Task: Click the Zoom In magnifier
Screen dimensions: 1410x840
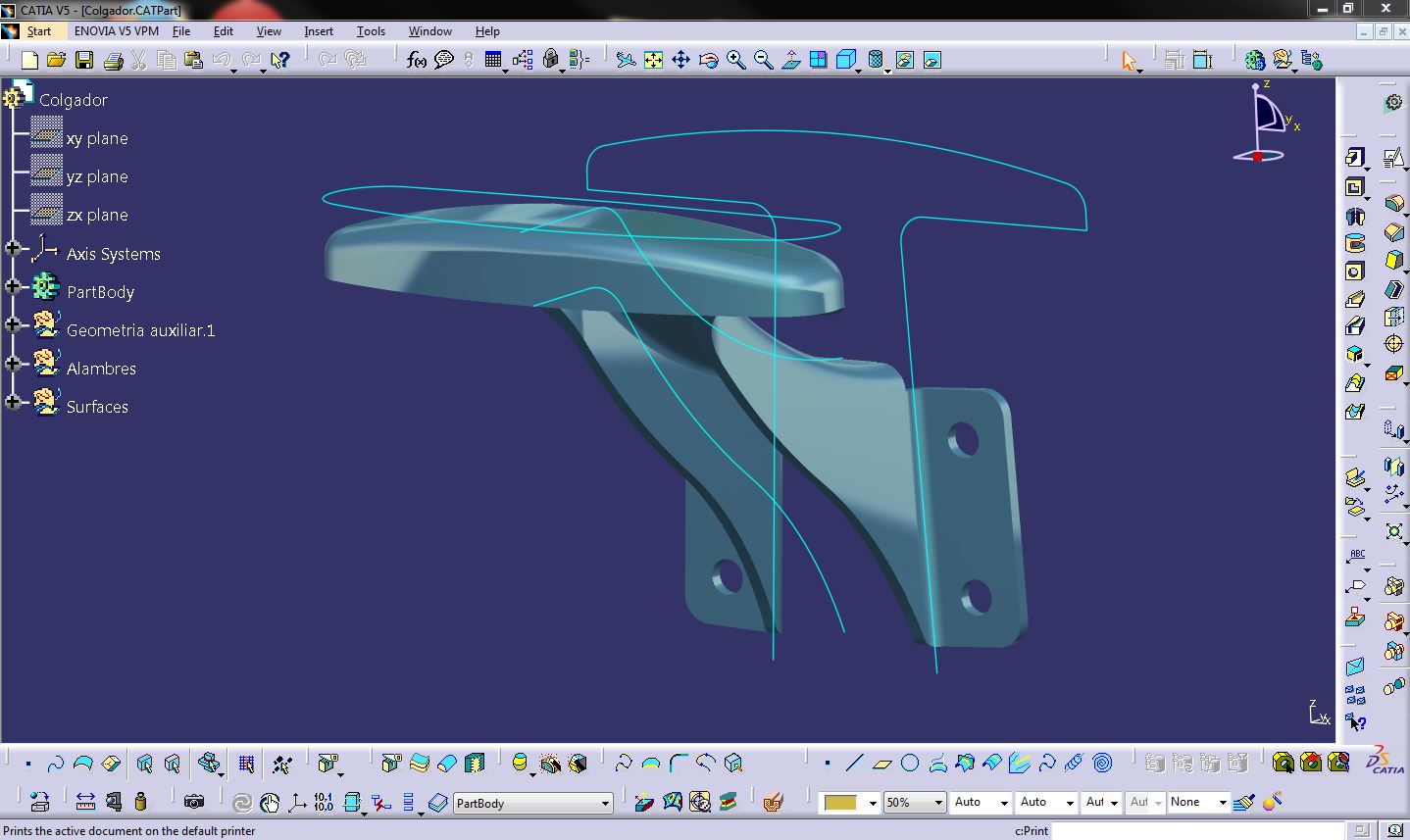Action: (735, 60)
